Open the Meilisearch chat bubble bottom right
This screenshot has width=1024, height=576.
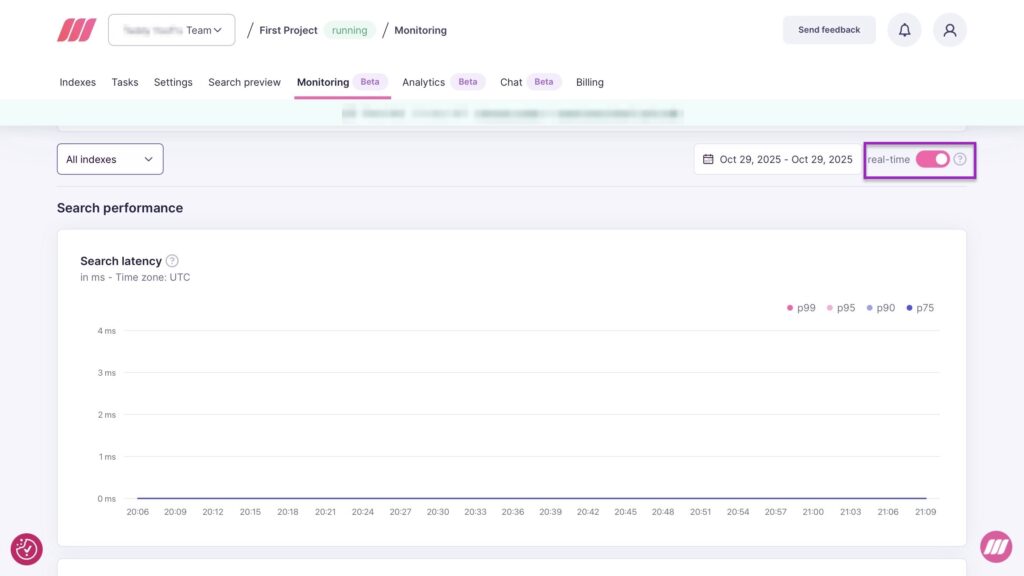click(995, 545)
